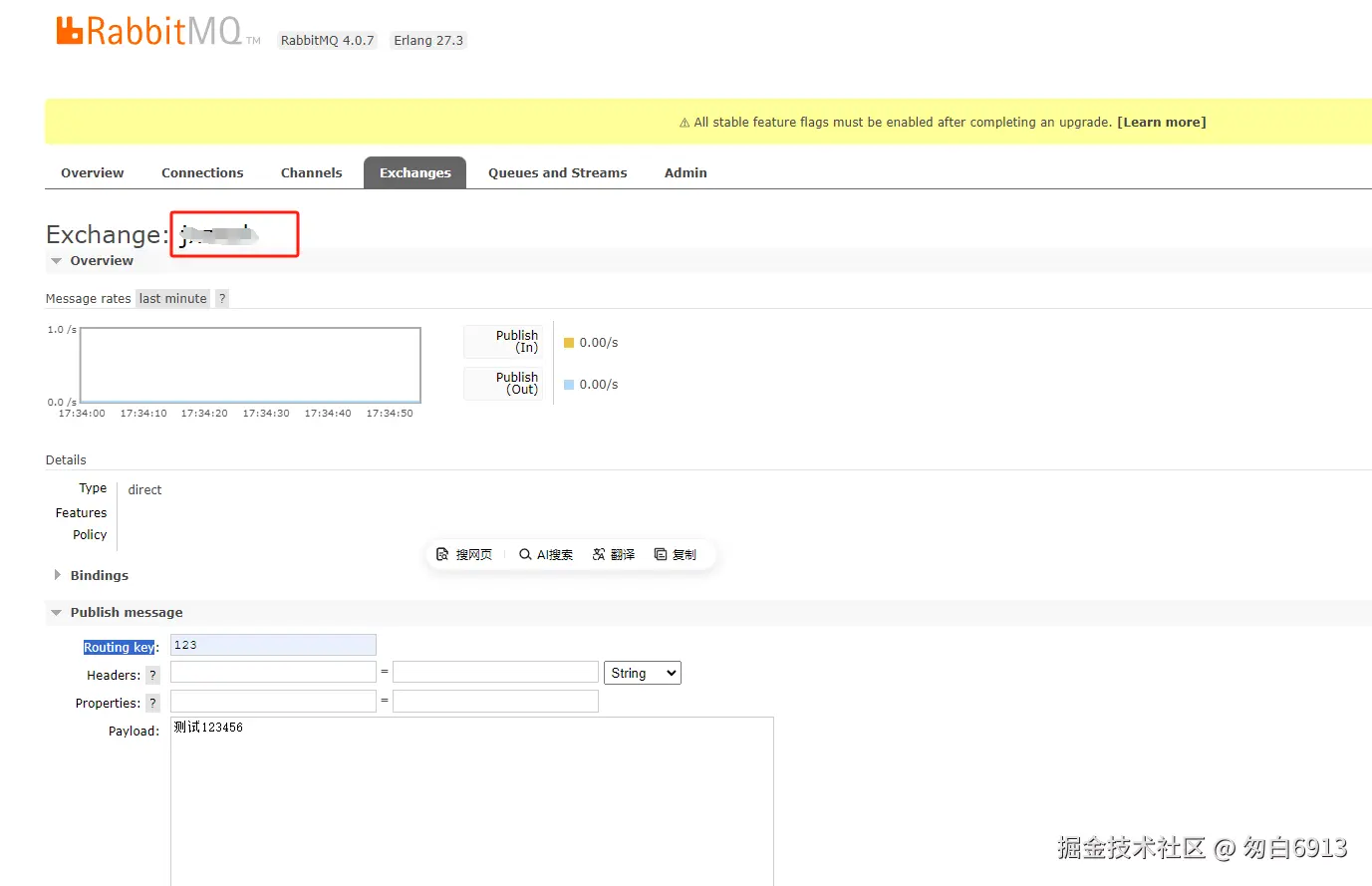Click 复制 in the selection popup
This screenshot has width=1372, height=886.
(676, 555)
